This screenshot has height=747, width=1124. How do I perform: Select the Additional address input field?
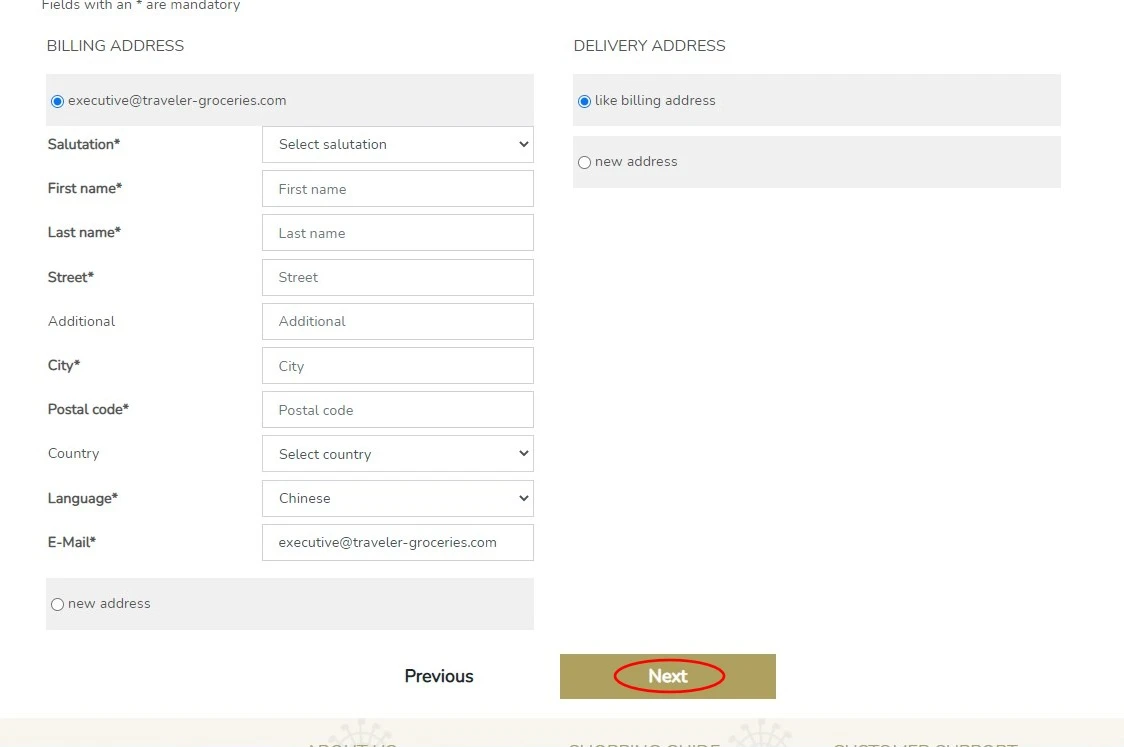pyautogui.click(x=397, y=321)
